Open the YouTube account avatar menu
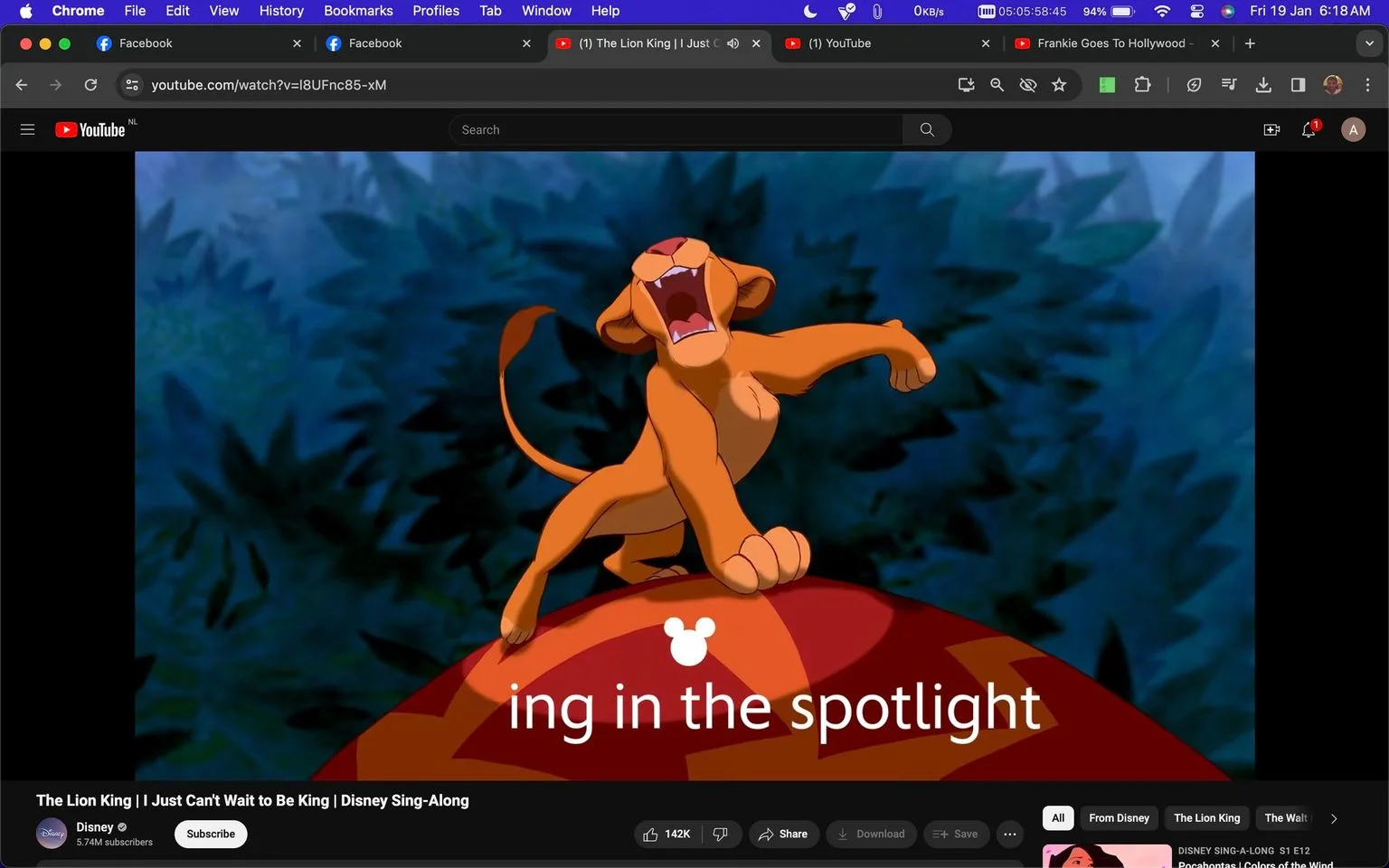This screenshot has height=868, width=1389. click(x=1353, y=129)
